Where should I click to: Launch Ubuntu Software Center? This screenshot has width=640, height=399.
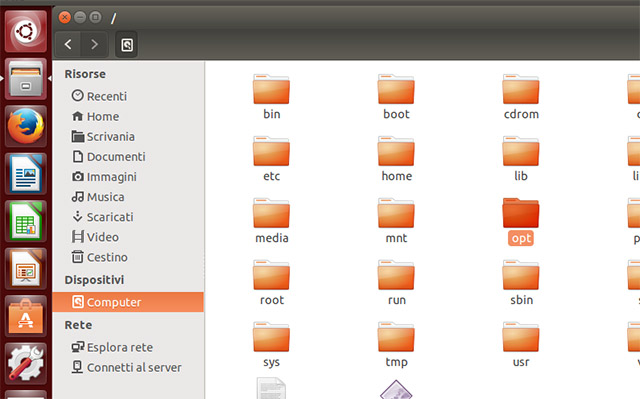[26, 316]
